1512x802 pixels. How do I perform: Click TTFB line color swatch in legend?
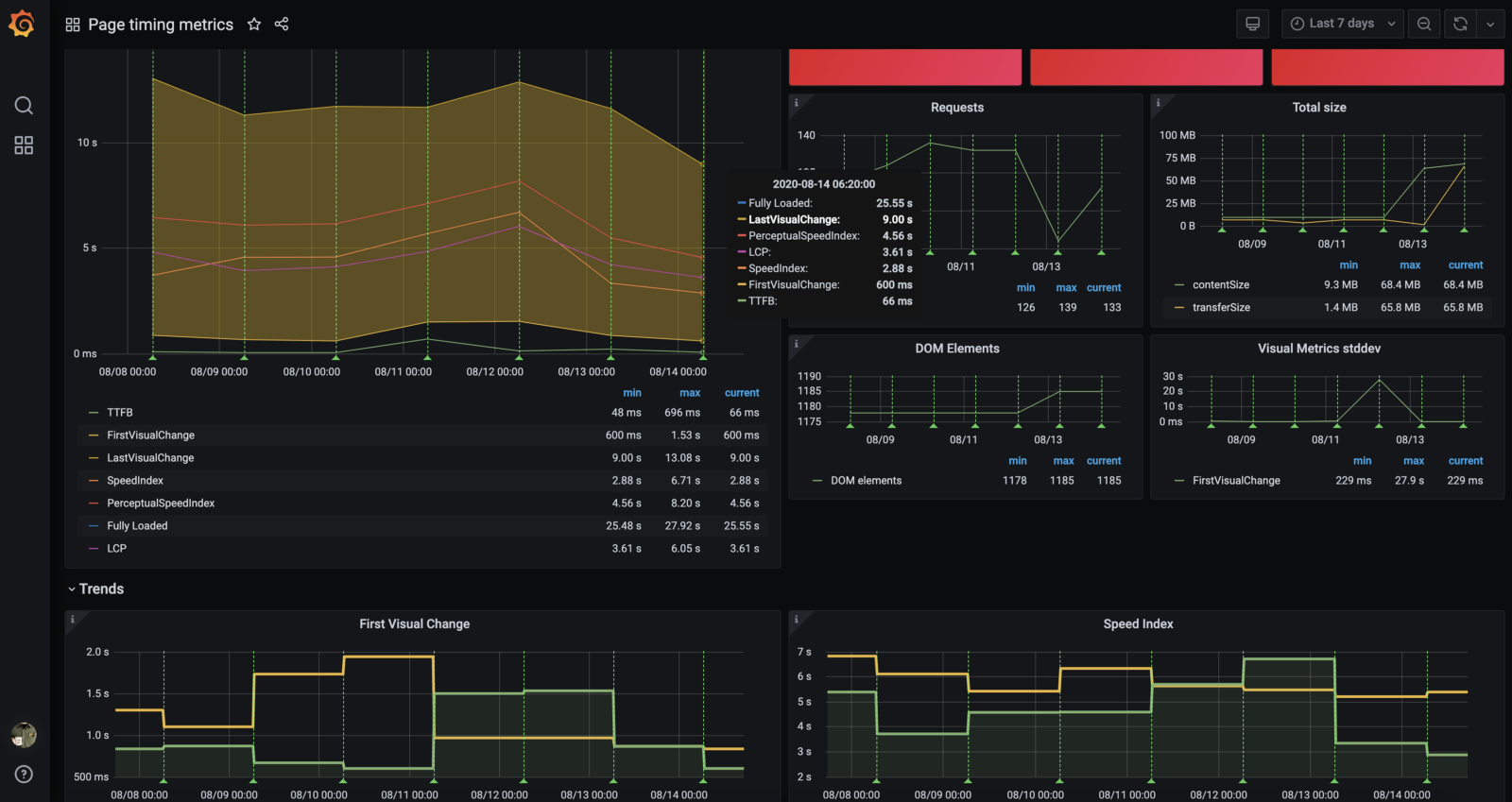point(94,413)
